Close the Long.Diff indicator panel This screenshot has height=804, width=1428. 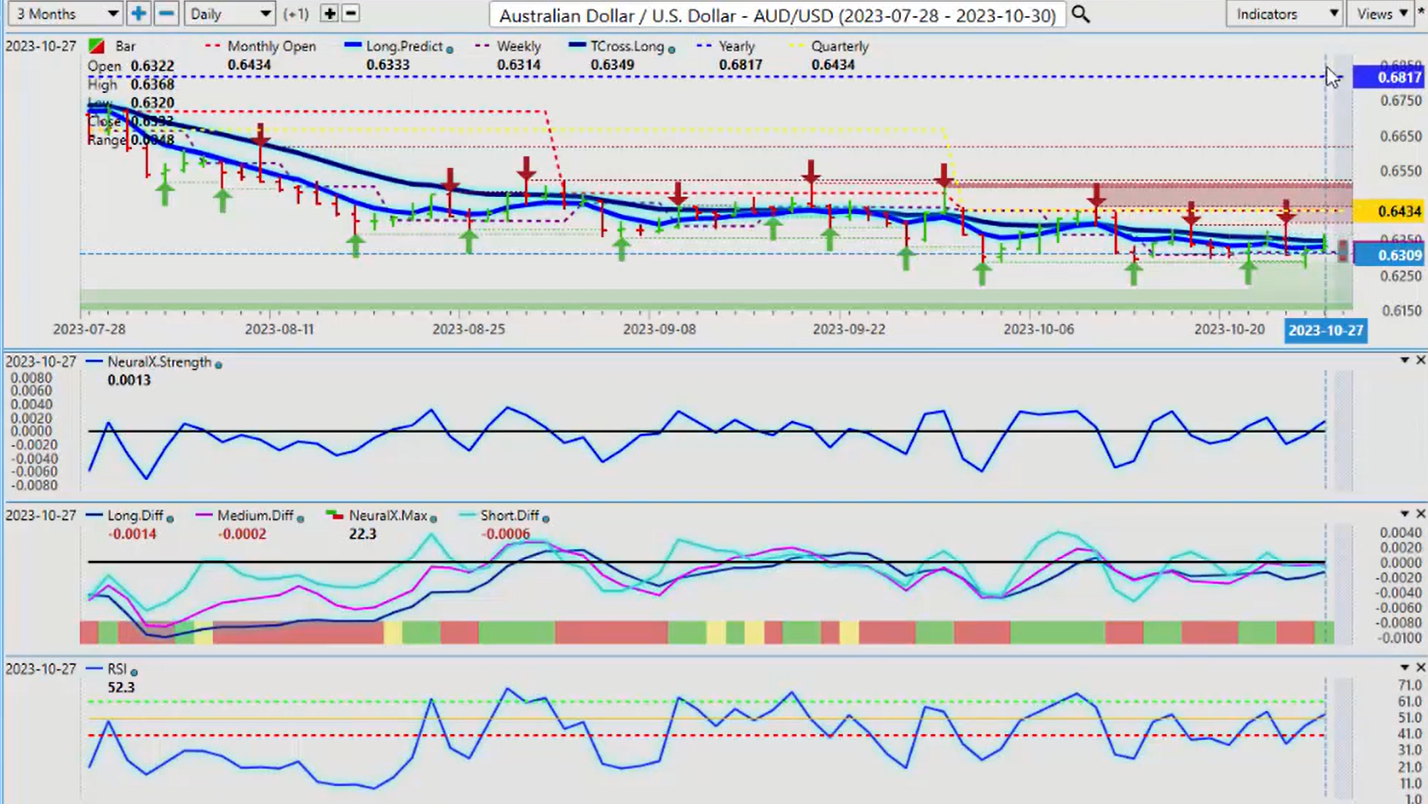point(1420,514)
